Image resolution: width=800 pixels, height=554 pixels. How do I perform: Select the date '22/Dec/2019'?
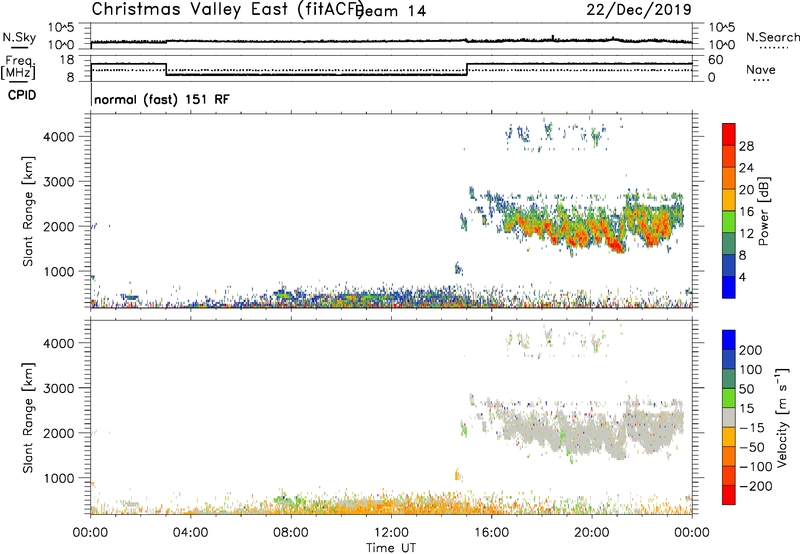(x=639, y=9)
